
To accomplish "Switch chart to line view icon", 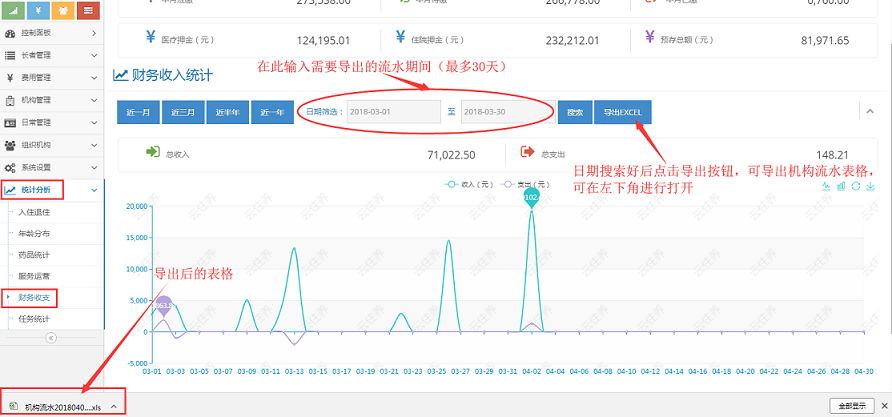I will pos(826,186).
